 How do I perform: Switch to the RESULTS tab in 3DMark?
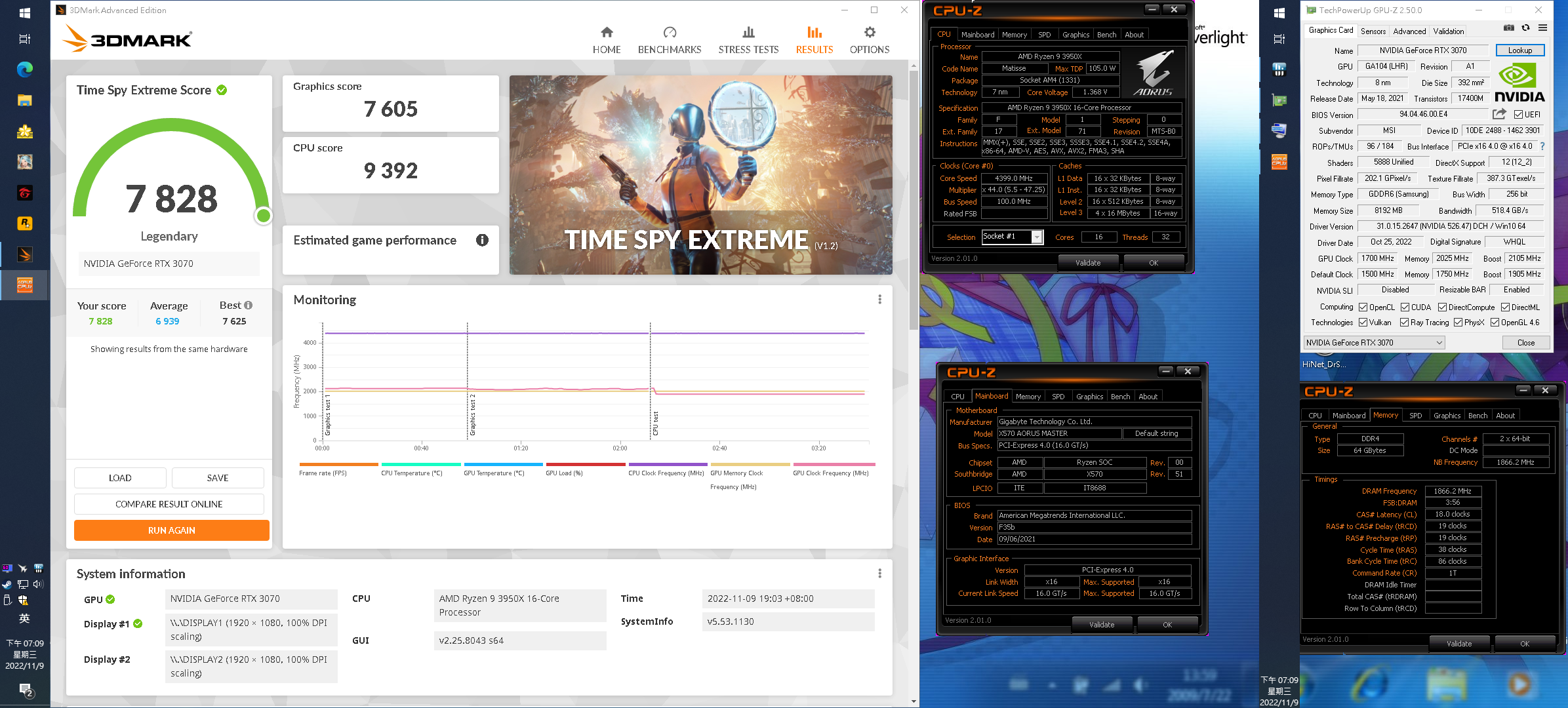click(814, 40)
